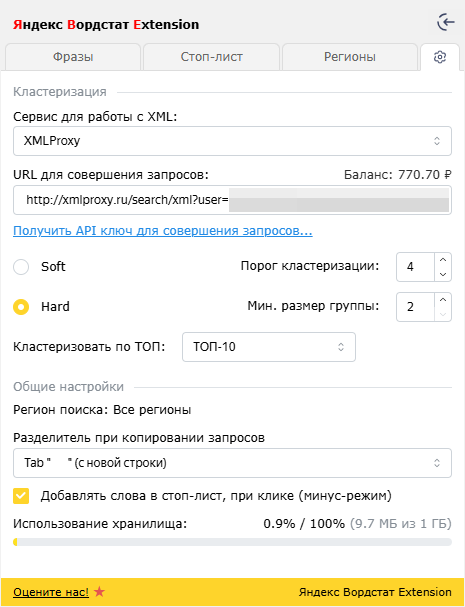Select the Soft clustering radio button

[x=21, y=267]
